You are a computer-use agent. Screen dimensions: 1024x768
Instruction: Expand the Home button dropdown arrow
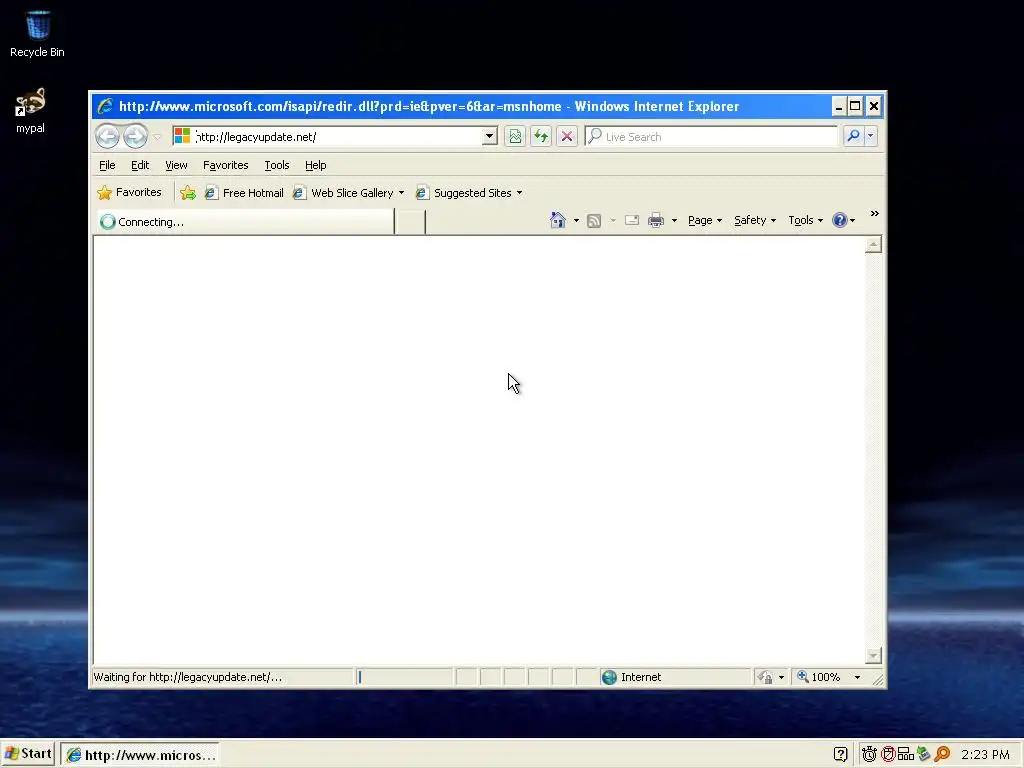576,221
